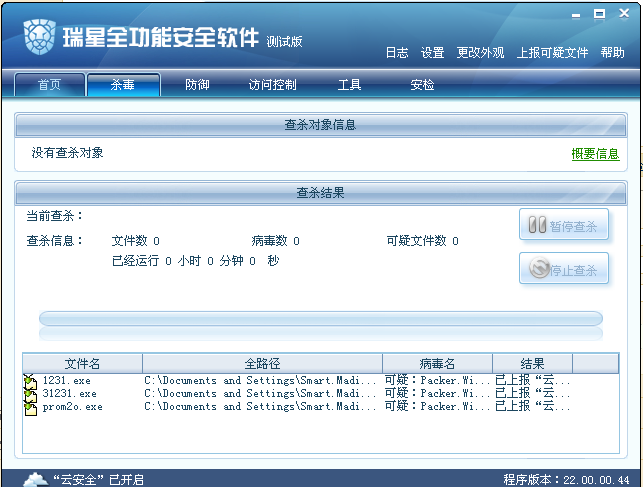This screenshot has height=487, width=643.
Task: Click the 病毒数 0 counter
Action: pos(276,241)
